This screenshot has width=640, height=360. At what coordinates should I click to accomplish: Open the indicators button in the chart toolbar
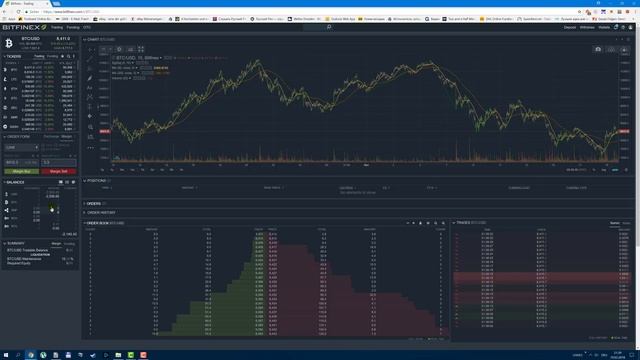130,49
